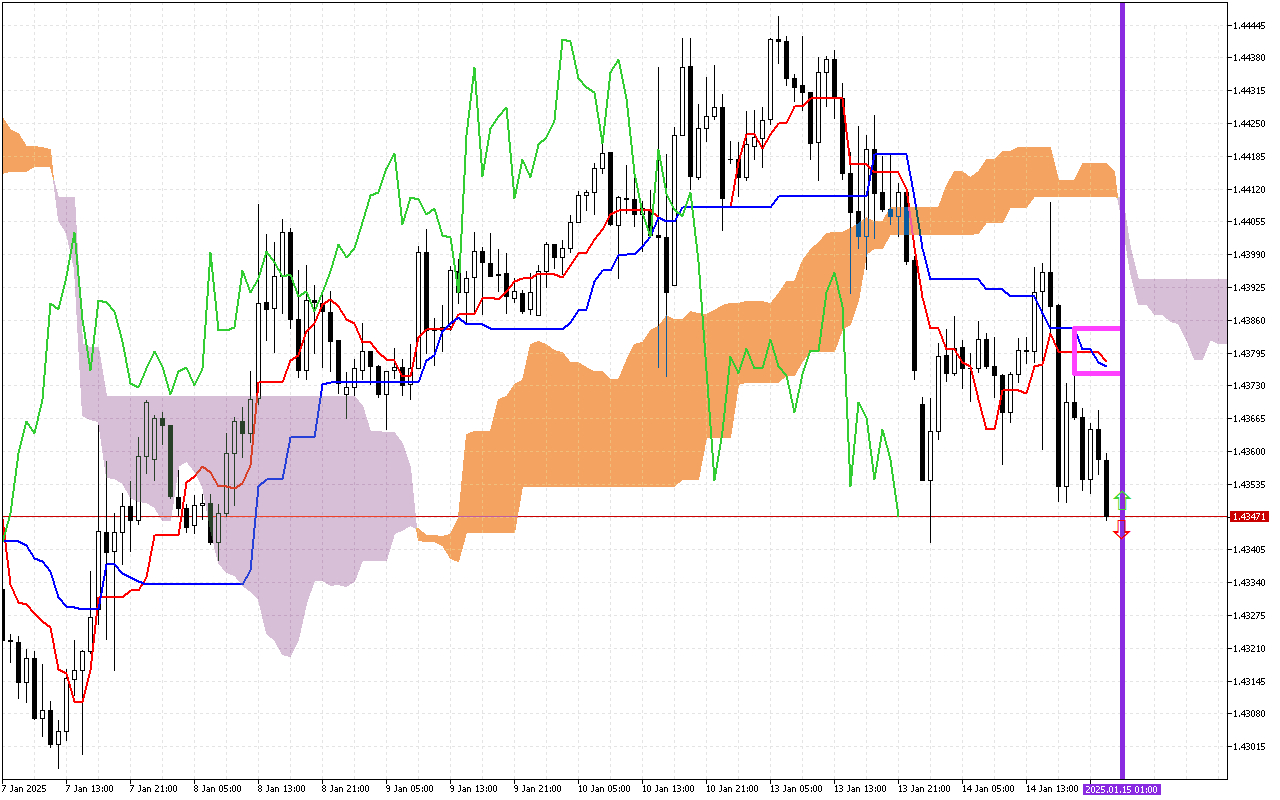Select the 10 Jan 05:00 time label

tap(602, 789)
